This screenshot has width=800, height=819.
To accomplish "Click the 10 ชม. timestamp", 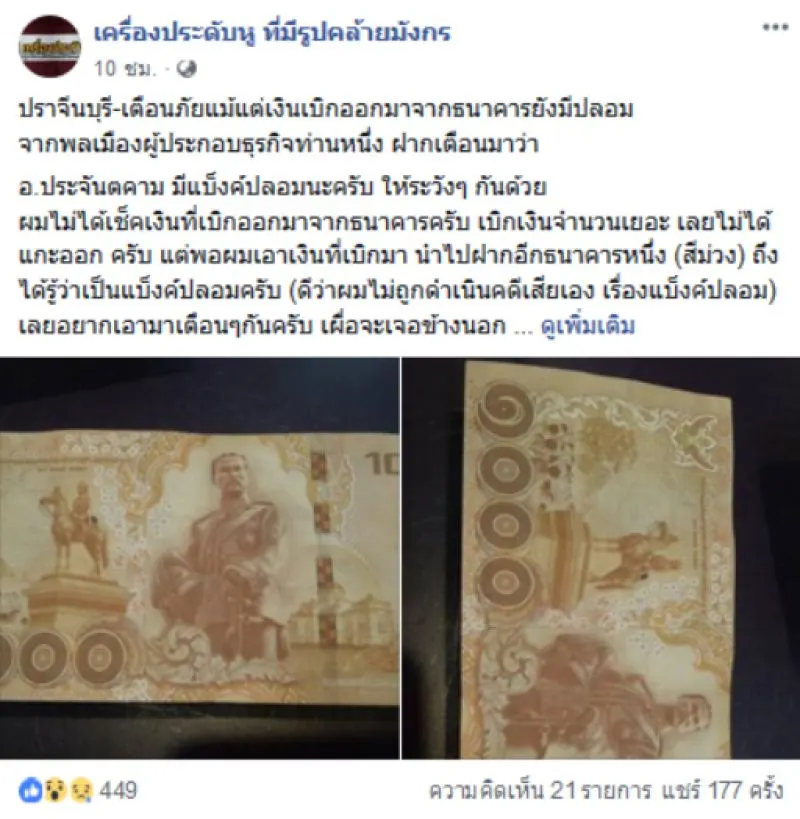I will 125,69.
